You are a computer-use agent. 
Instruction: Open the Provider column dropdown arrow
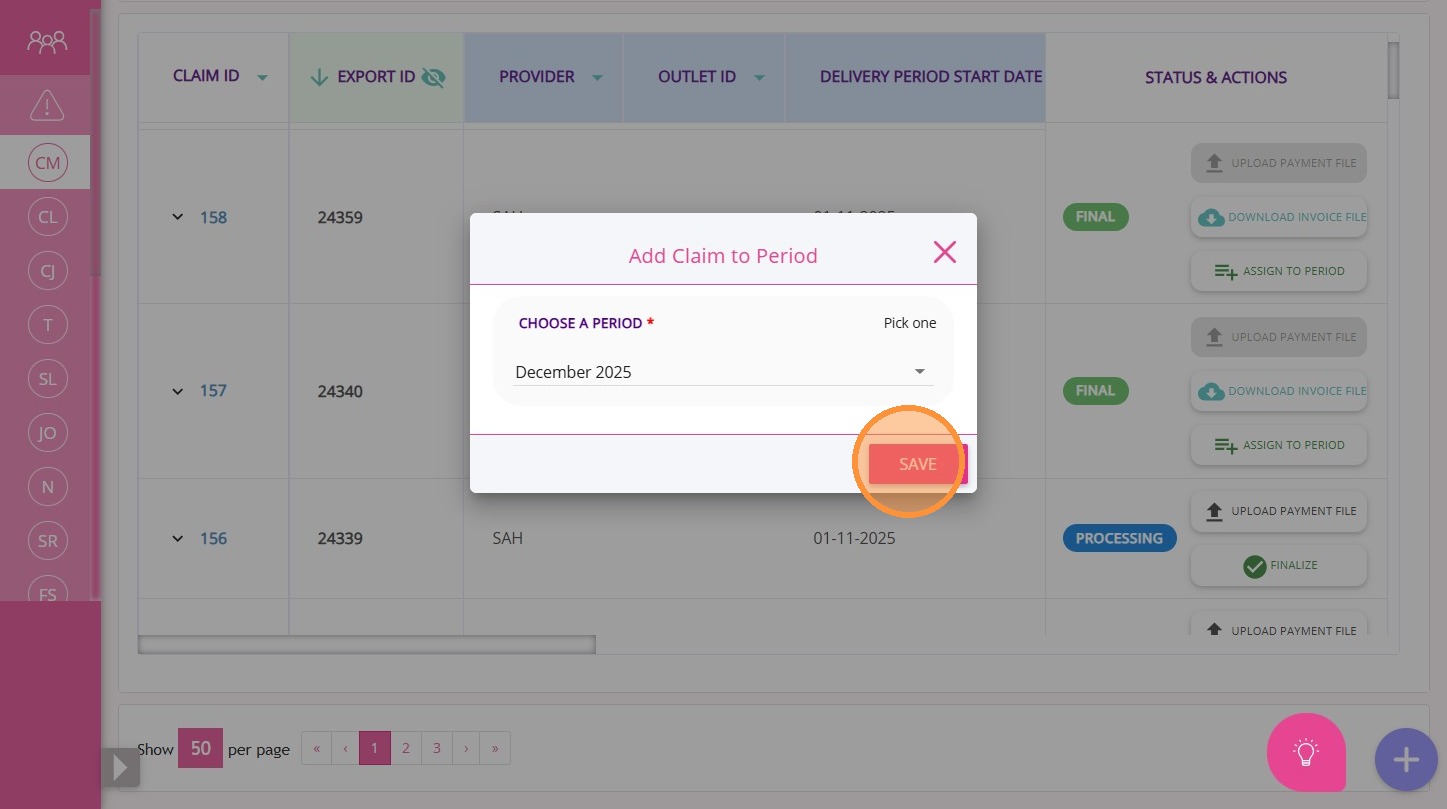(597, 78)
